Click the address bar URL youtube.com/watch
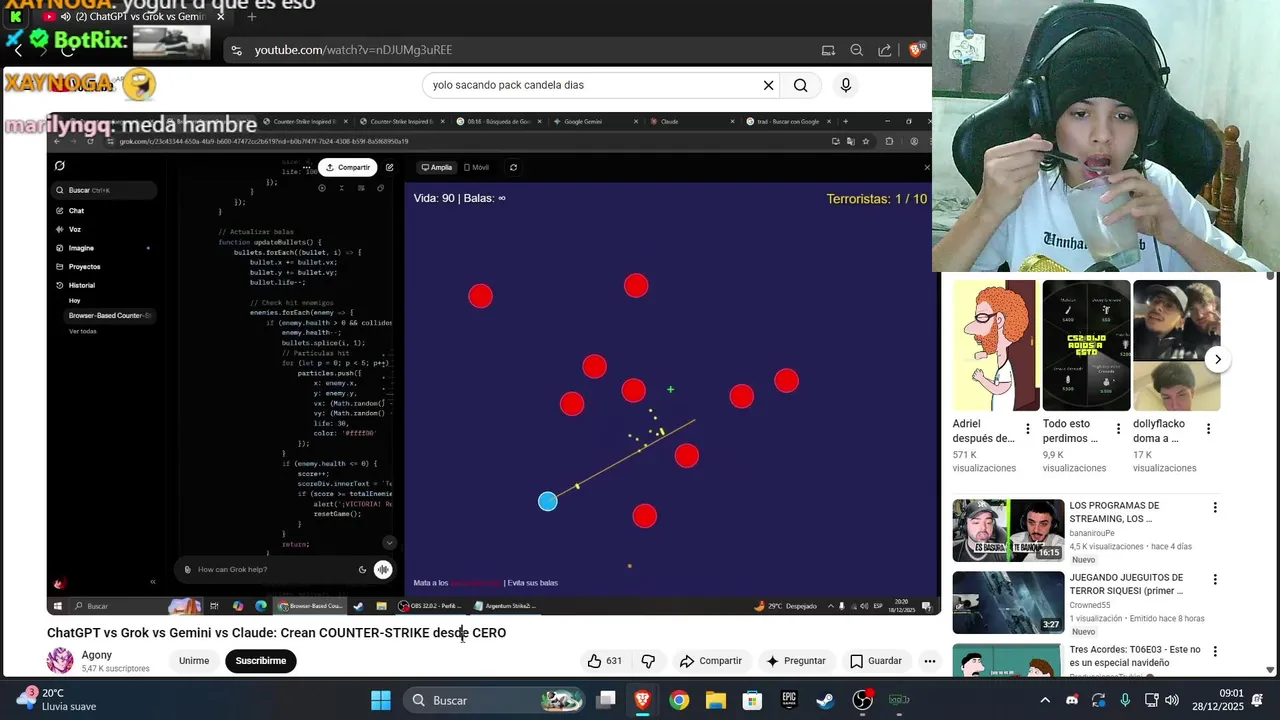The width and height of the screenshot is (1280, 720). 353,50
